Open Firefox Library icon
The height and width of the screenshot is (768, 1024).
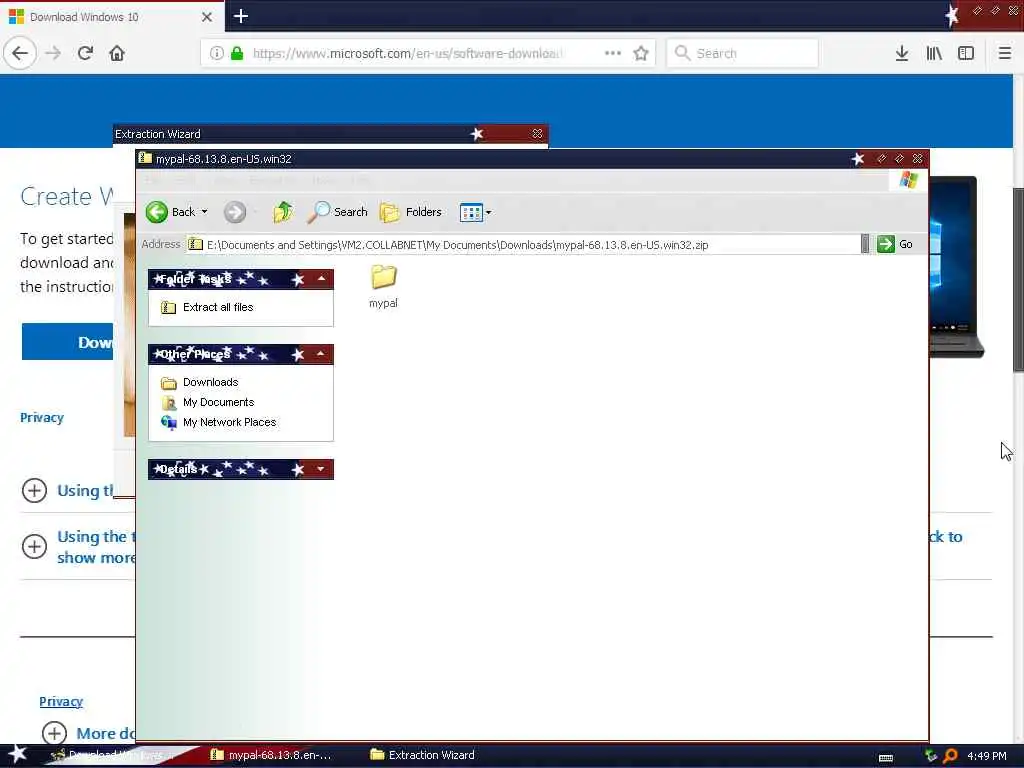pos(934,54)
